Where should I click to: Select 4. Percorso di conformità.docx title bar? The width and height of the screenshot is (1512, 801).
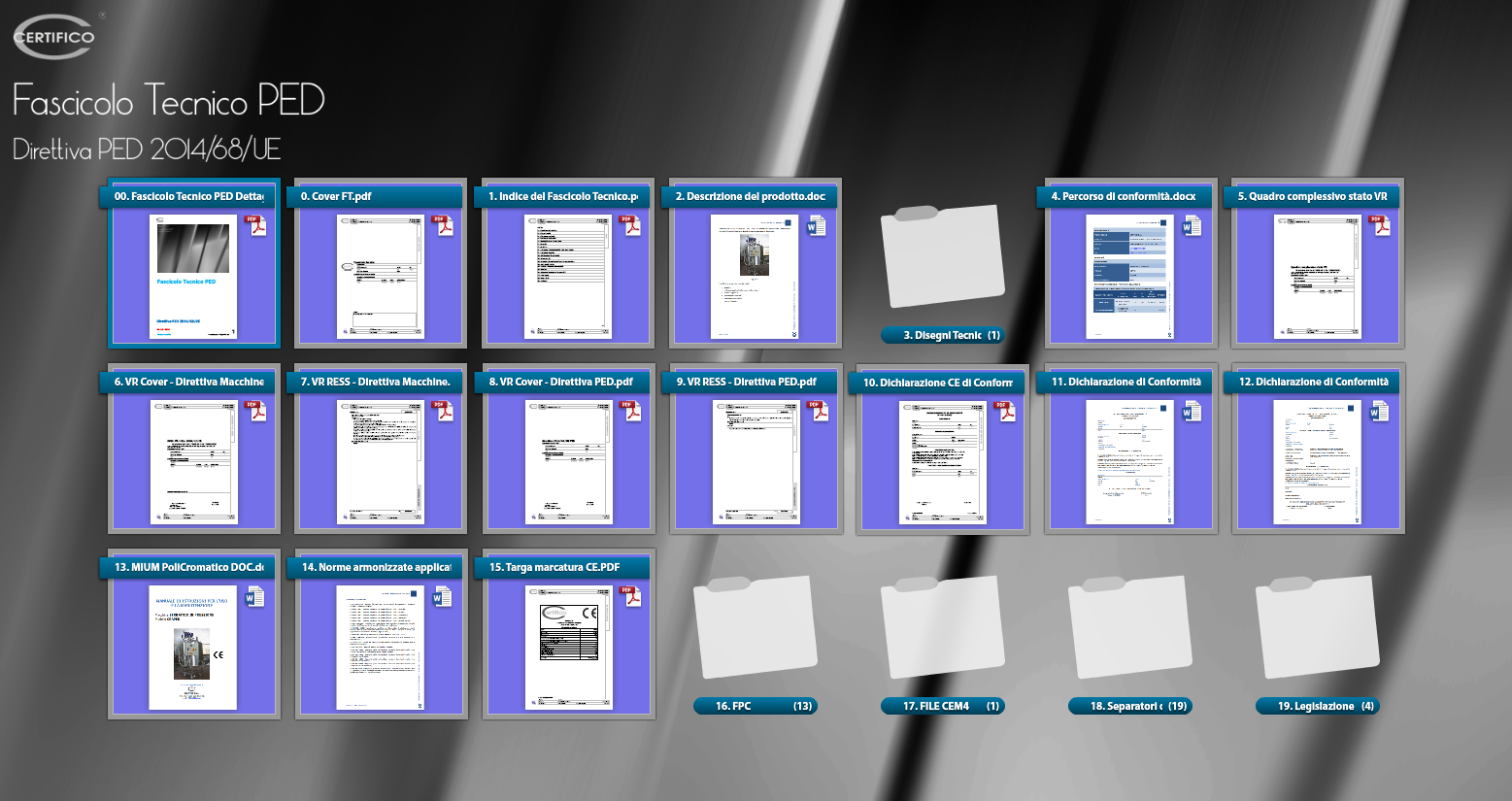point(1128,196)
